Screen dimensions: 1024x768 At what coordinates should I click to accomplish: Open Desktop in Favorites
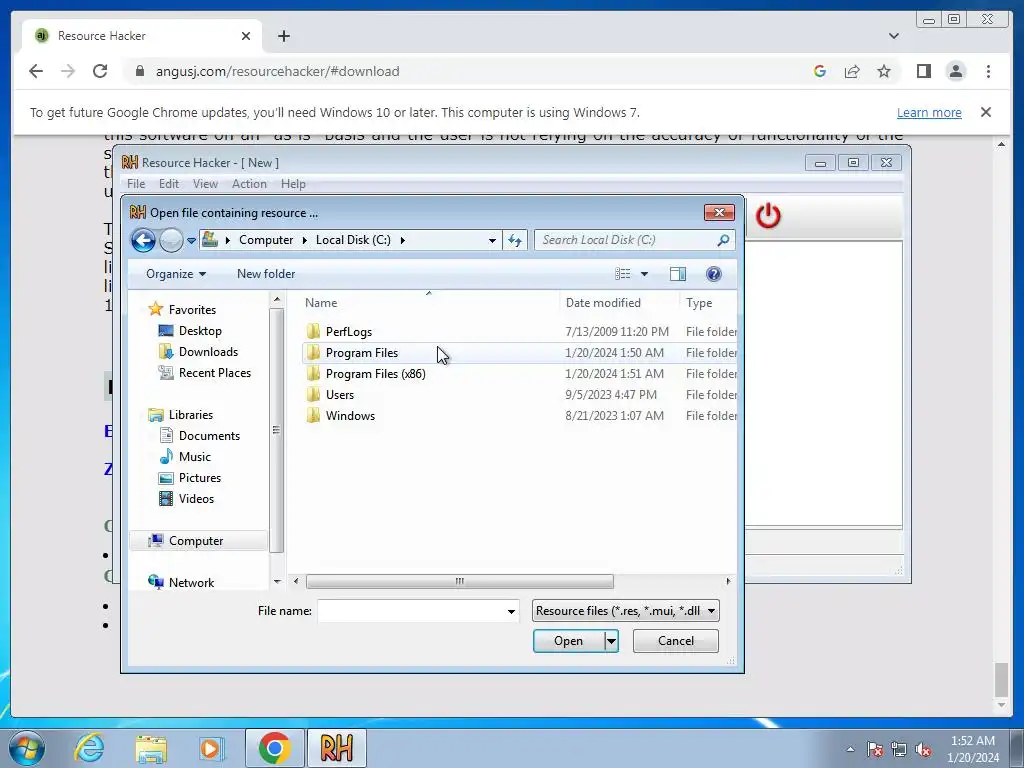pyautogui.click(x=199, y=331)
